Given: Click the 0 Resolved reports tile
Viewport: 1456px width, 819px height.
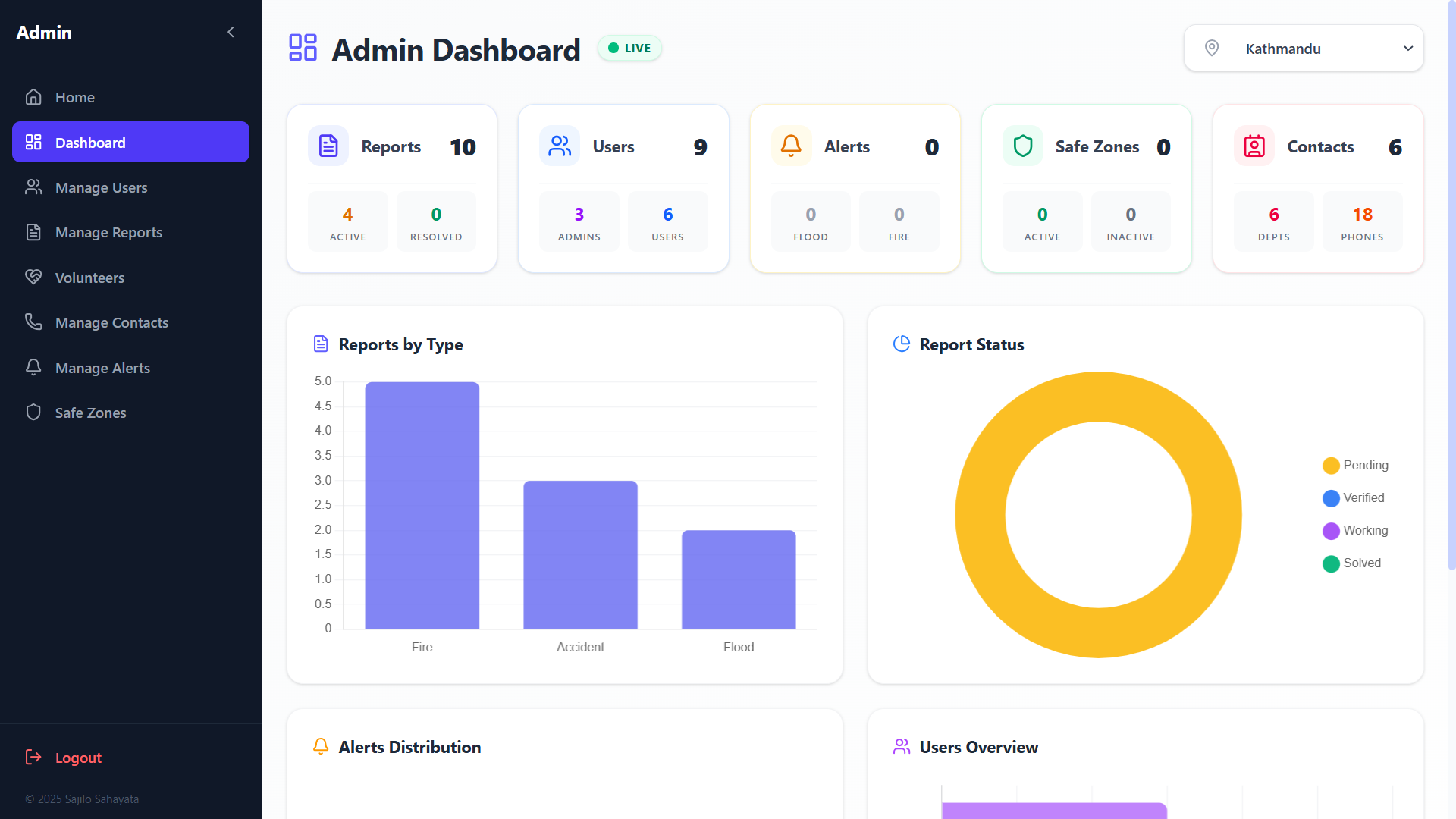Looking at the screenshot, I should pyautogui.click(x=436, y=221).
